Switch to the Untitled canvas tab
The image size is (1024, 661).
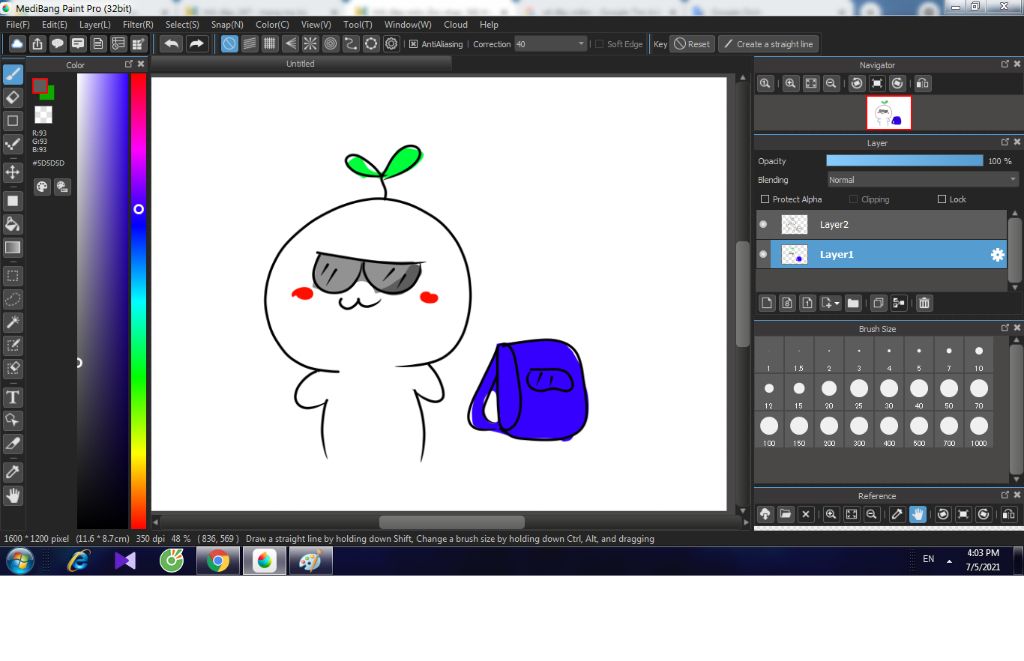300,63
